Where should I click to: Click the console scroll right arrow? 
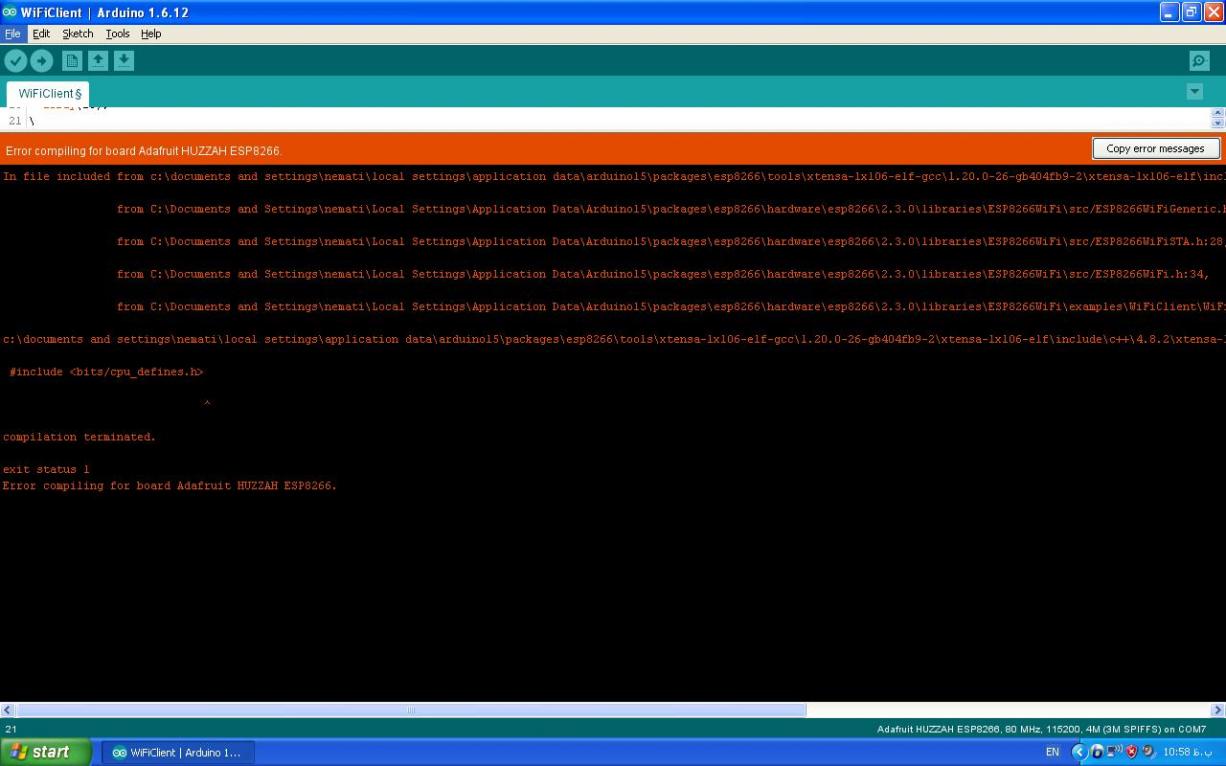[1217, 710]
